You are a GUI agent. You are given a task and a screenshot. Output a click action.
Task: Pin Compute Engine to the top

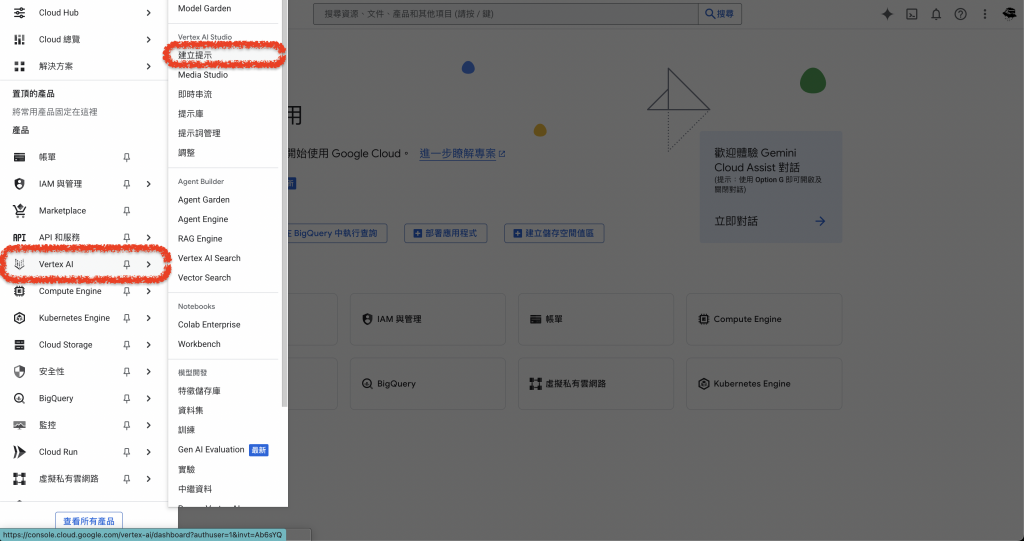pos(127,291)
